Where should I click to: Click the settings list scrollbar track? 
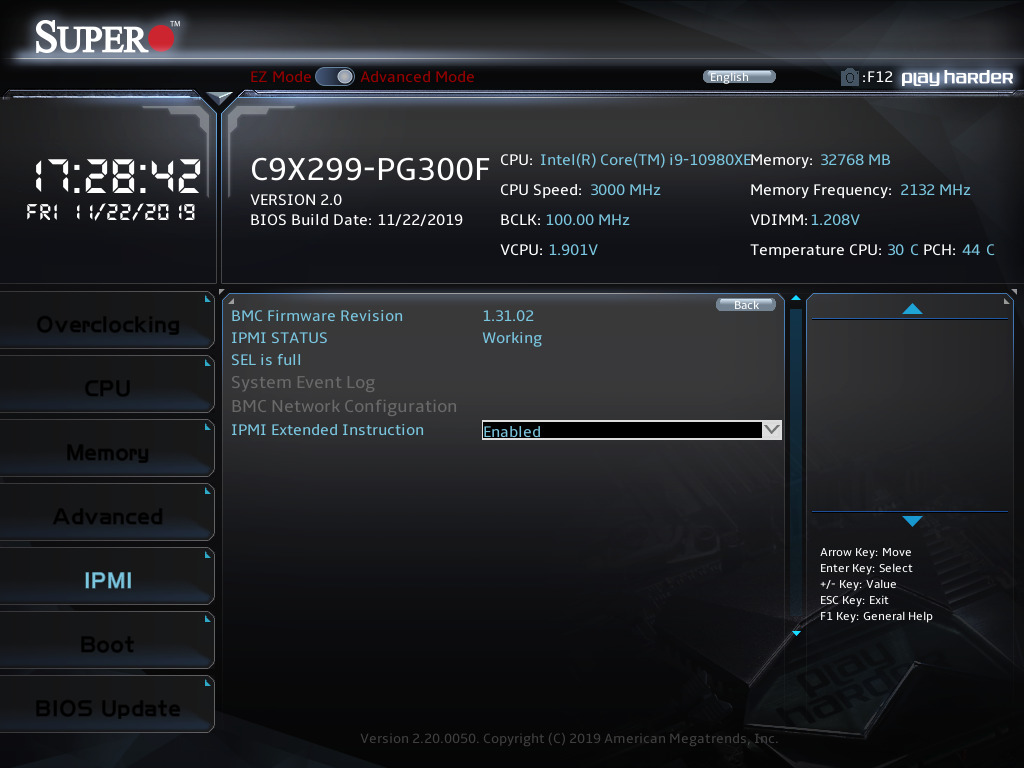click(x=795, y=466)
